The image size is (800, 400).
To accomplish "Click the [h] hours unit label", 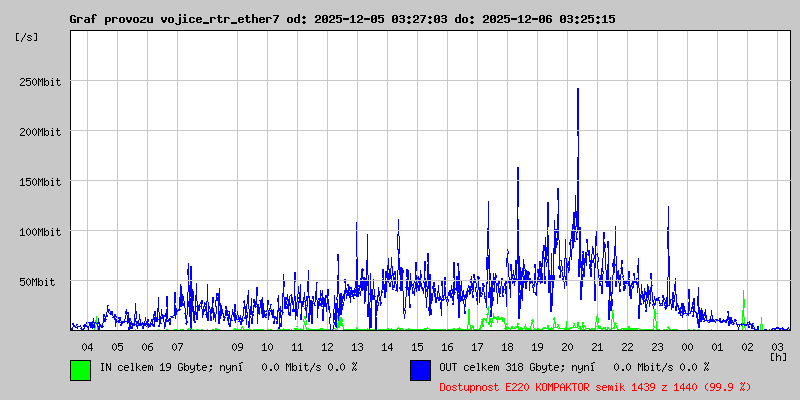I will pyautogui.click(x=778, y=356).
